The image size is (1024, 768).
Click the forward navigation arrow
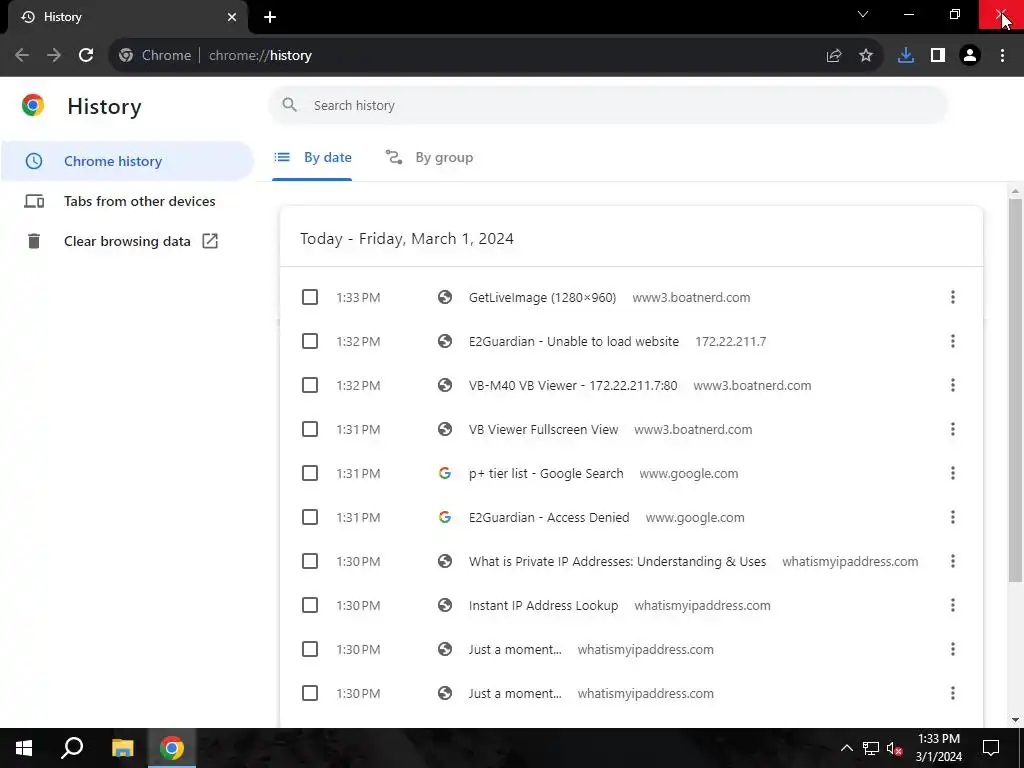[x=54, y=56]
